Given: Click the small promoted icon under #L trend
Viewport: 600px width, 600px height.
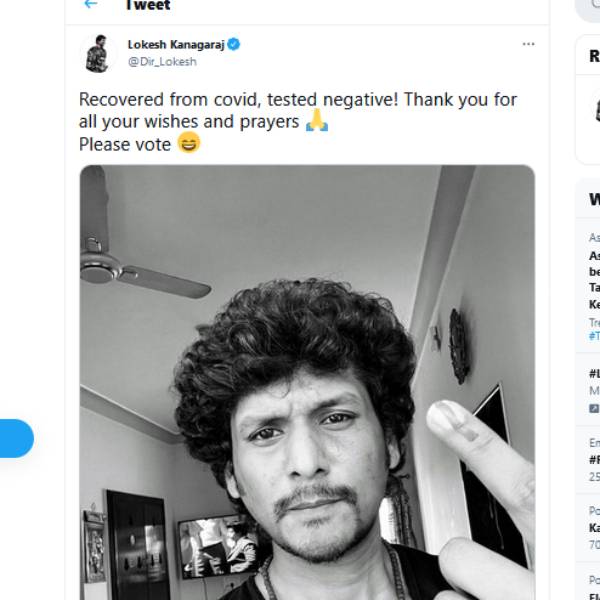Looking at the screenshot, I should tap(594, 408).
